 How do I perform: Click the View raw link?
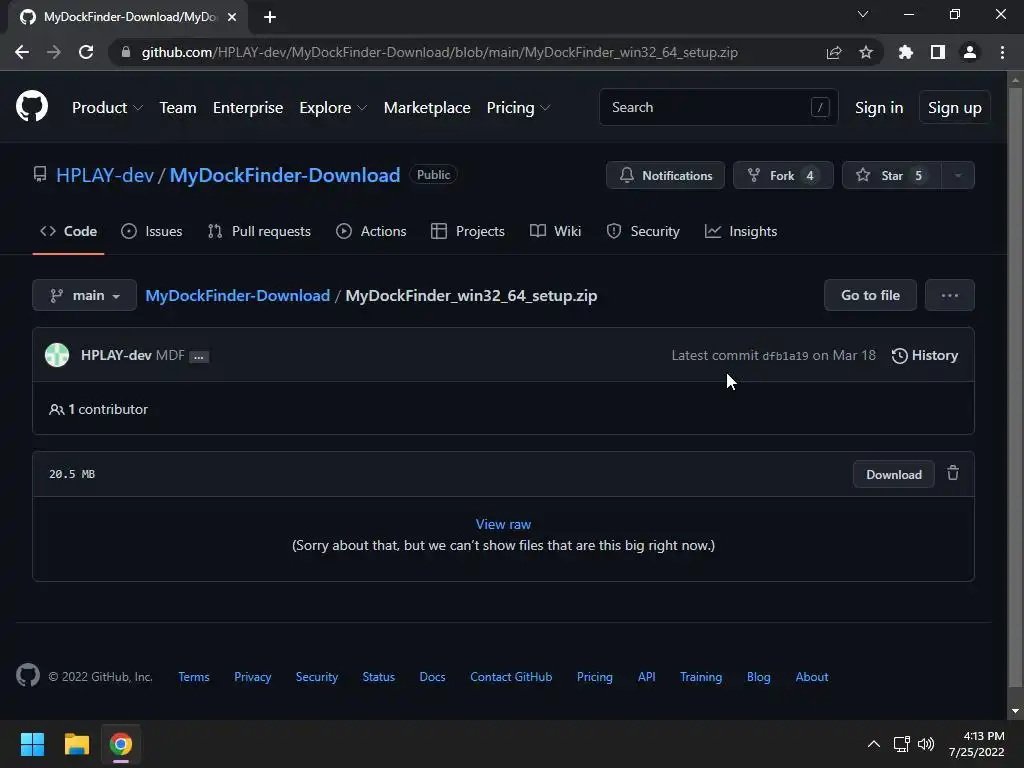pos(503,524)
